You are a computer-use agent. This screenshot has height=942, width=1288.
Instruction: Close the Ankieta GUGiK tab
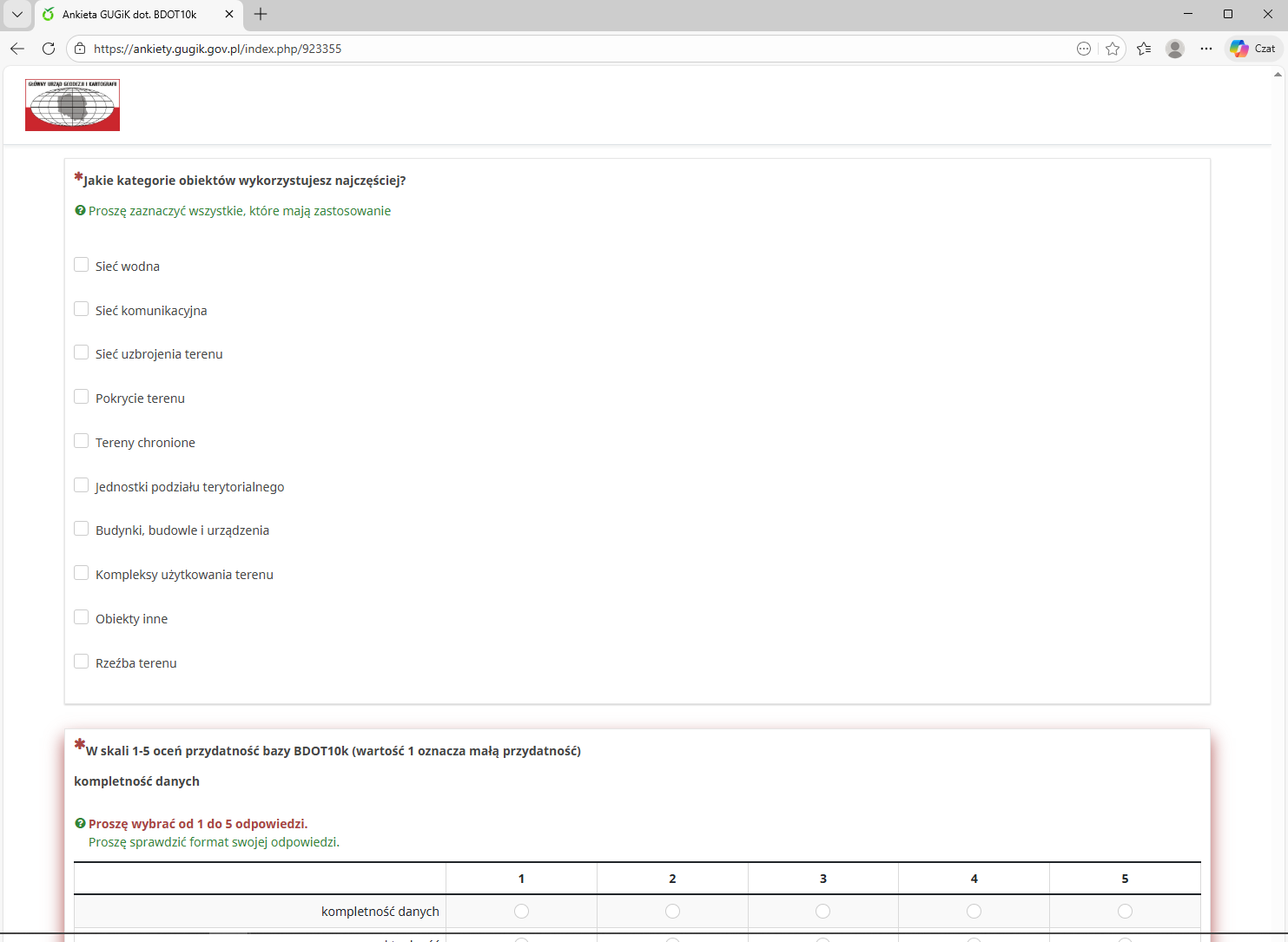[229, 14]
